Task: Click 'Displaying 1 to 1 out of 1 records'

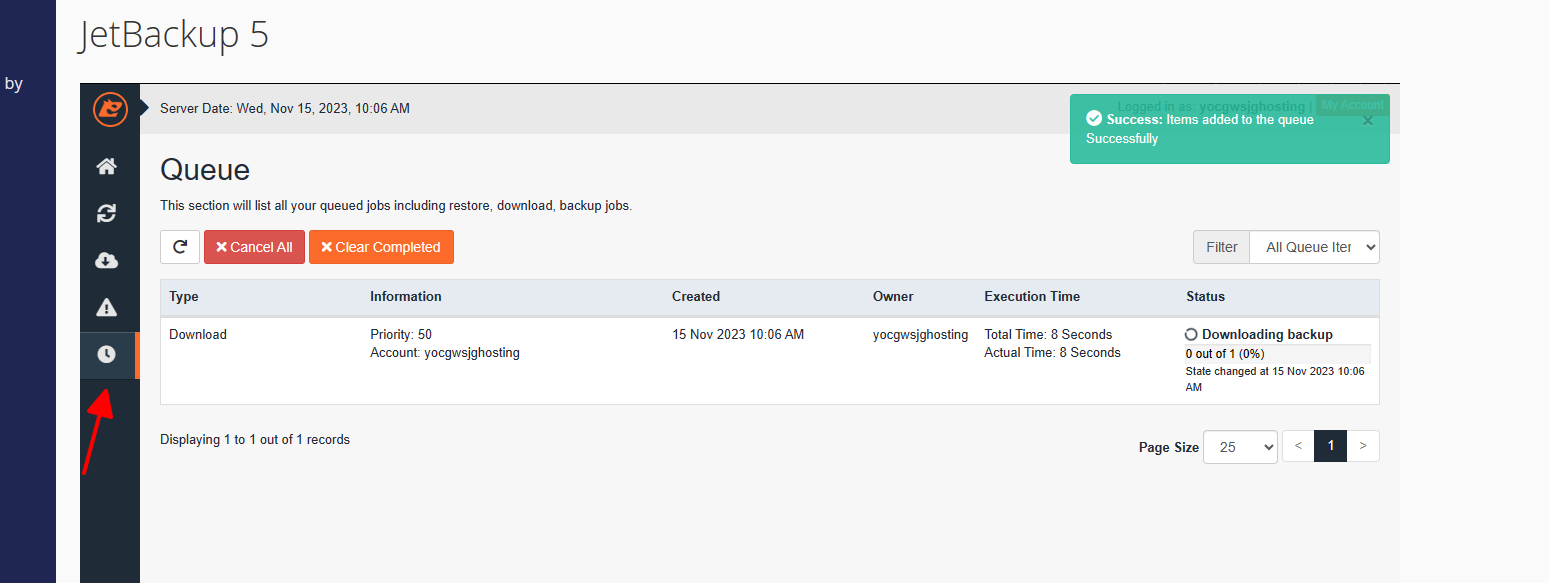Action: coord(255,439)
